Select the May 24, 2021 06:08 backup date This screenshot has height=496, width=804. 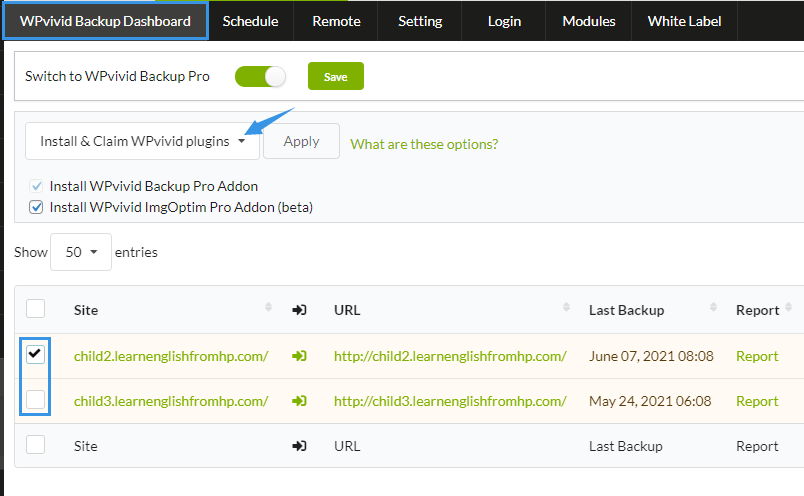(650, 401)
